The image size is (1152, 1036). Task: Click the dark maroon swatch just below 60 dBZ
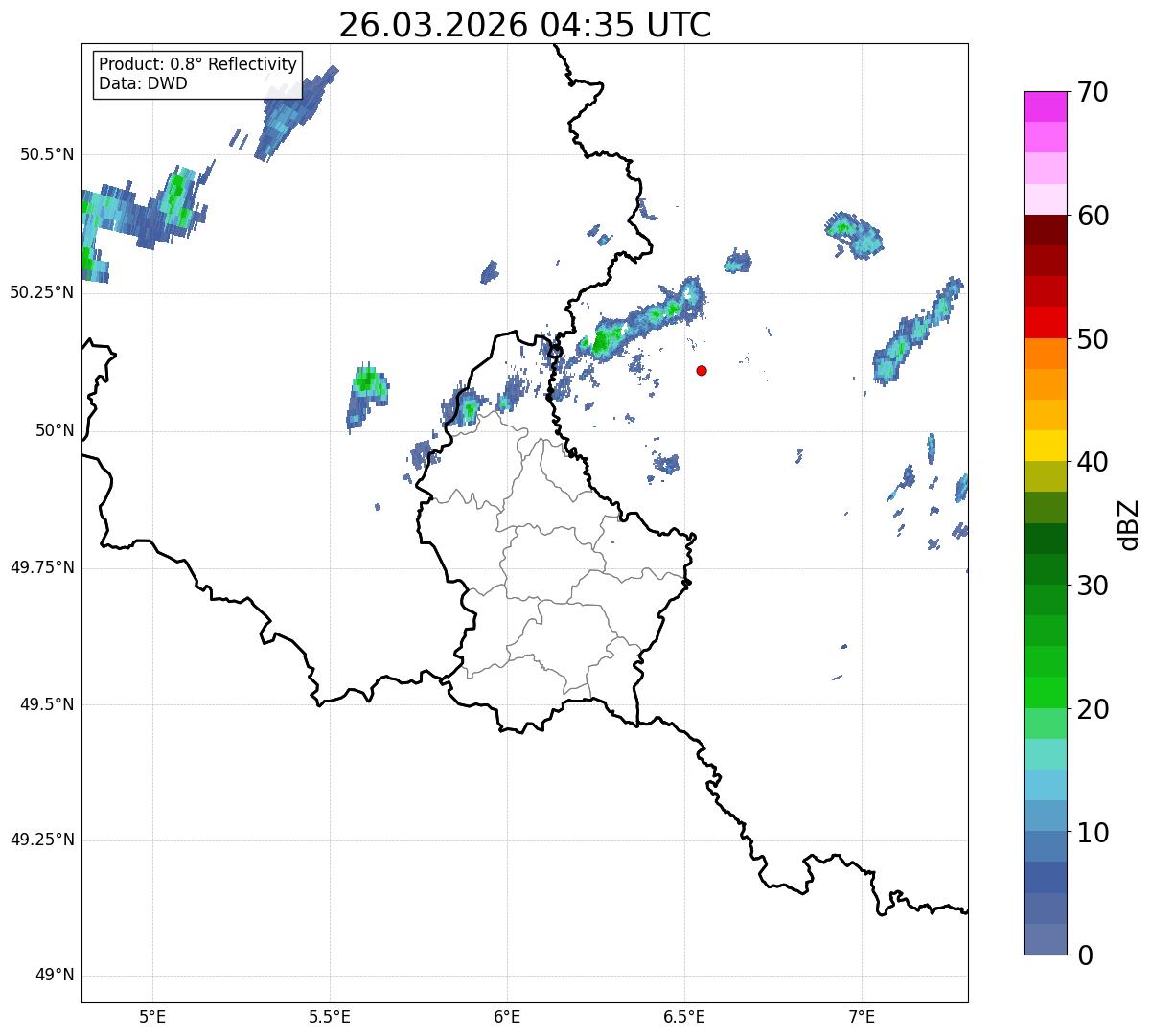[1045, 230]
